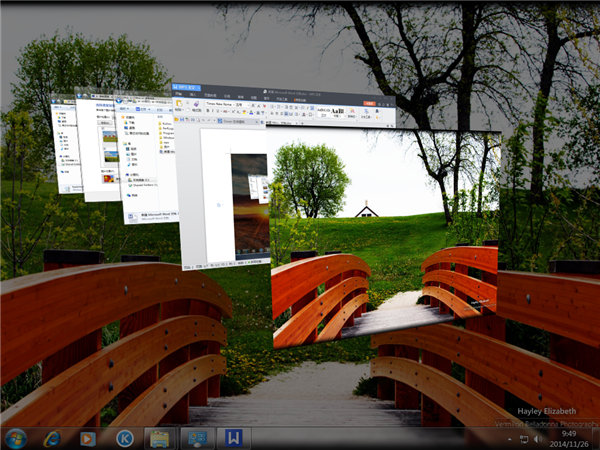
Task: Launch Internet Explorer from the taskbar
Action: pyautogui.click(x=51, y=438)
